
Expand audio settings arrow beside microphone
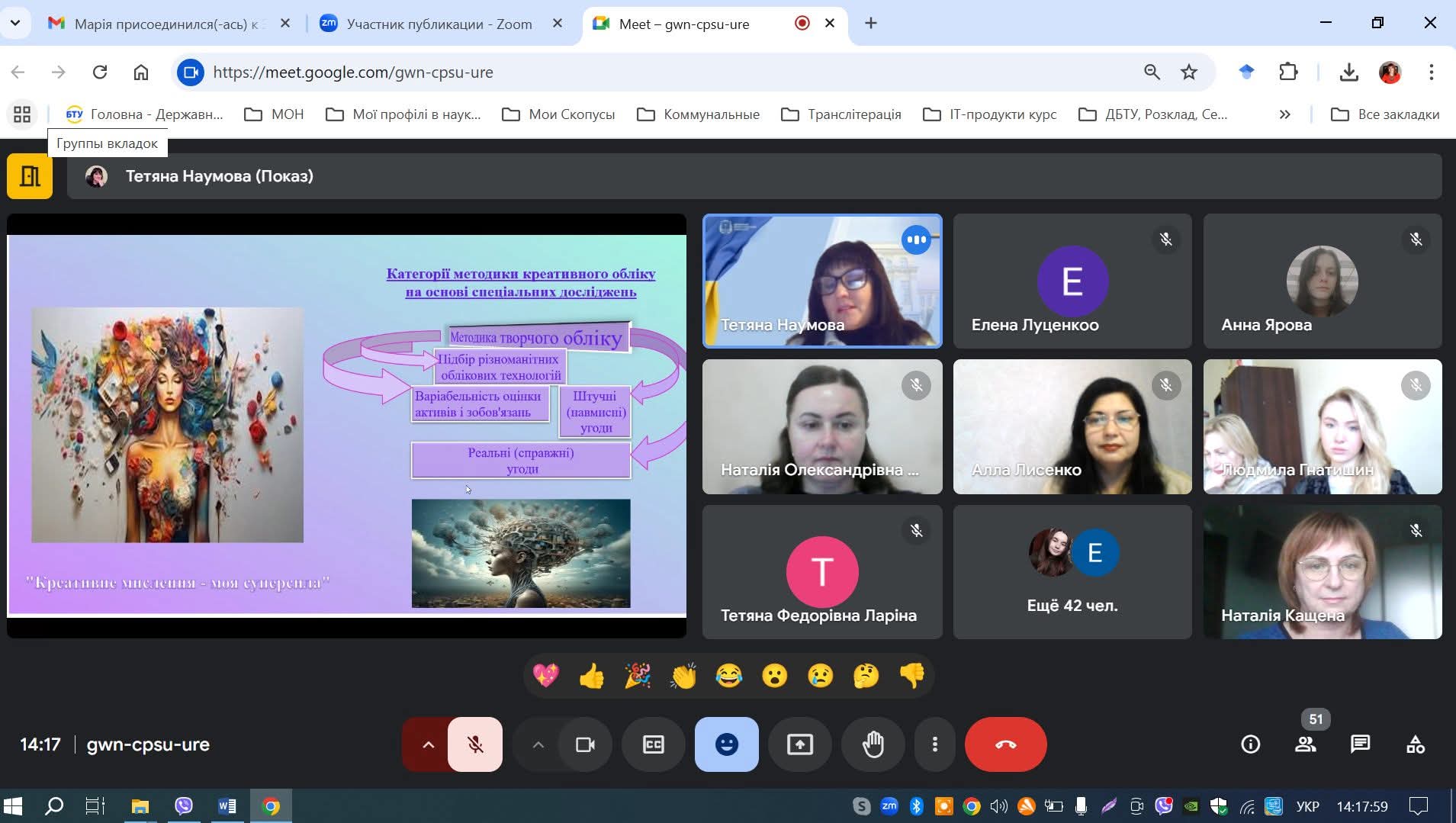[428, 744]
